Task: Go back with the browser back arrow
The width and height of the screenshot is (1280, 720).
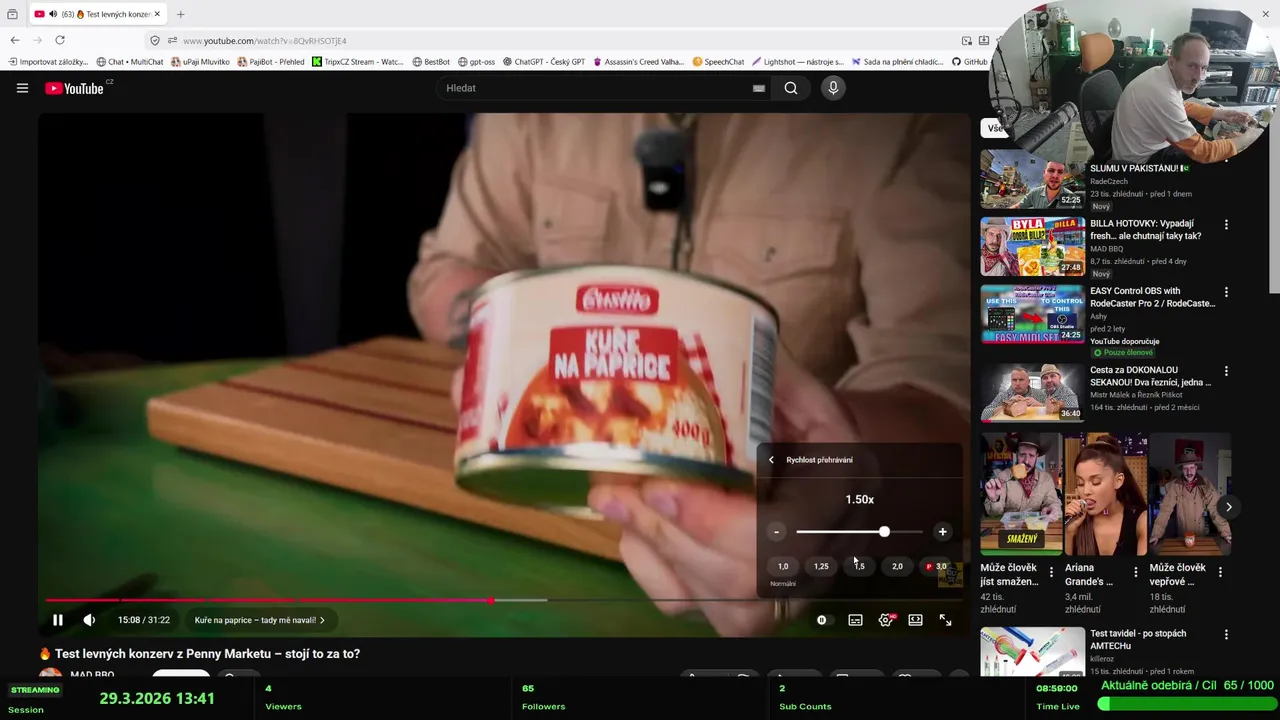Action: pyautogui.click(x=15, y=40)
